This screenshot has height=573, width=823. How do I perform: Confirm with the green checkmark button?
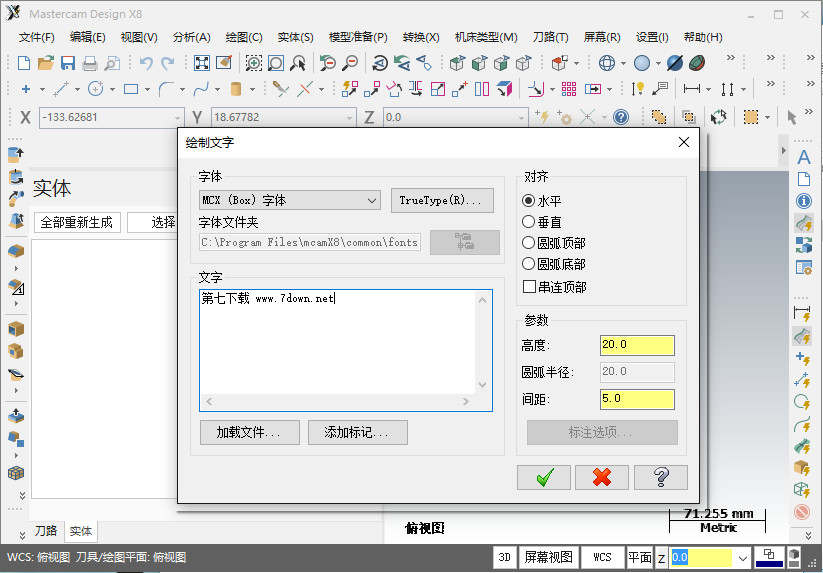(x=544, y=477)
